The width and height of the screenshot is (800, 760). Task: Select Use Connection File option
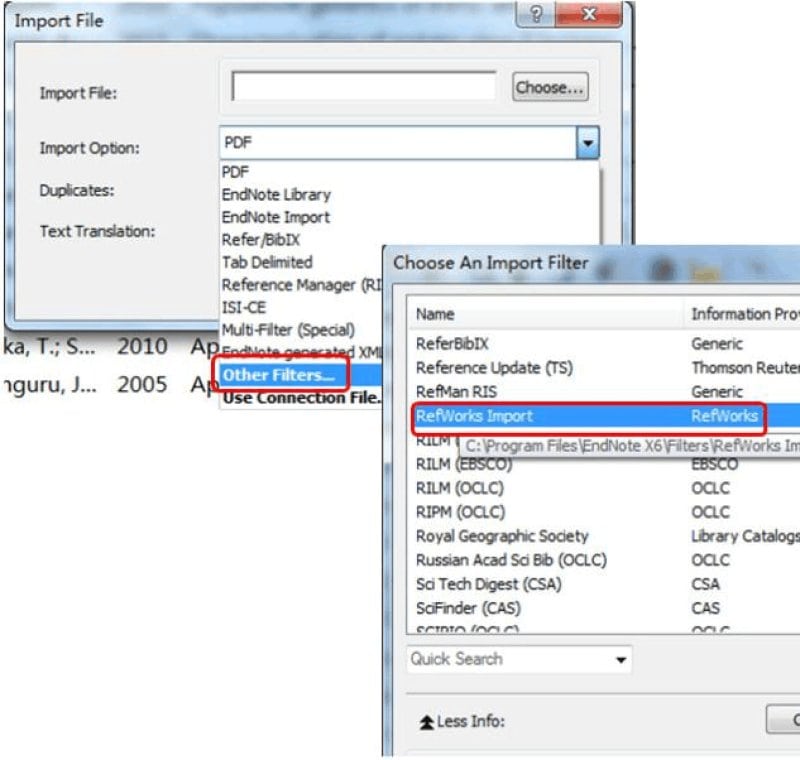pos(301,397)
